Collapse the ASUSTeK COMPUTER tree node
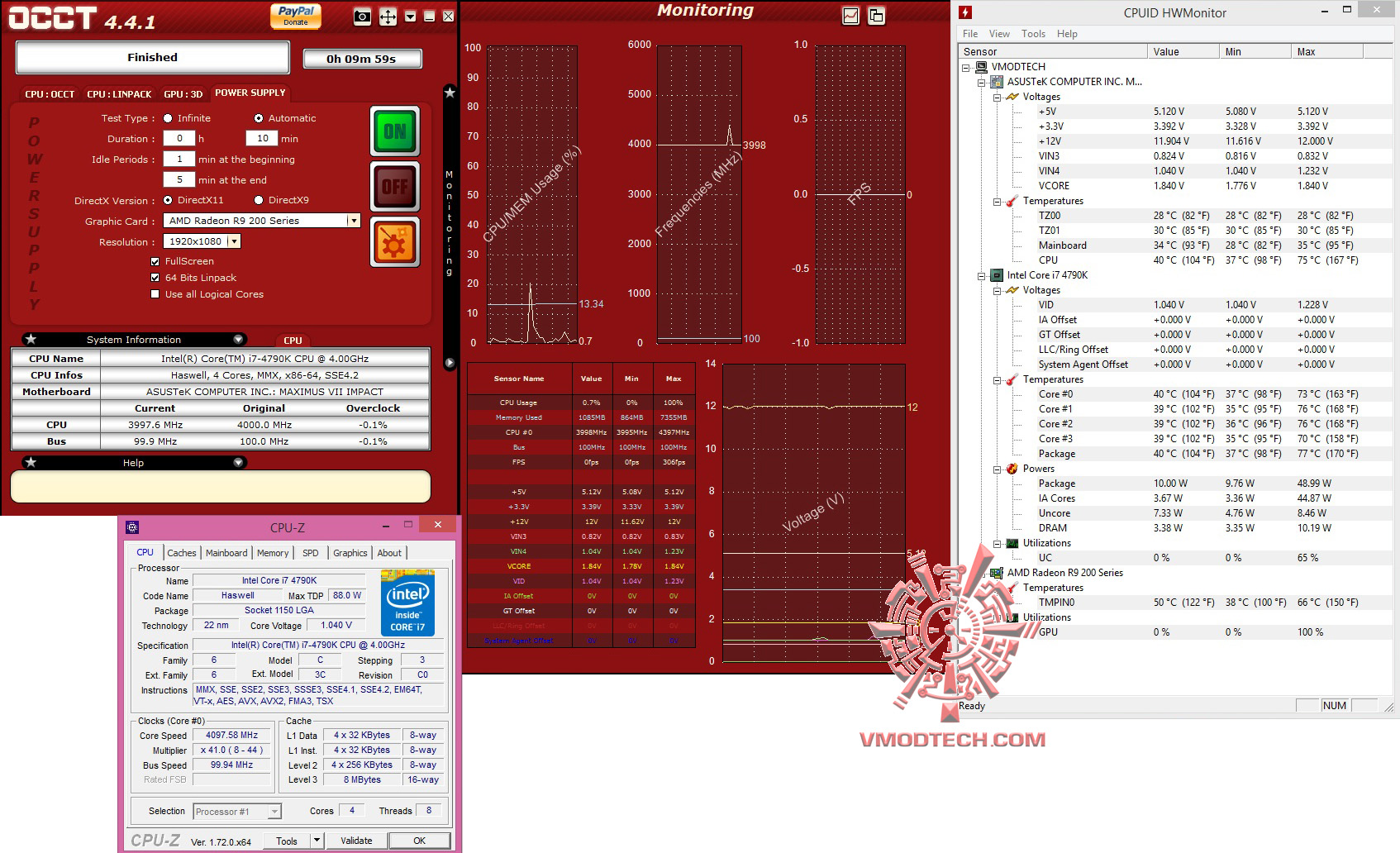1400x853 pixels. [x=981, y=83]
